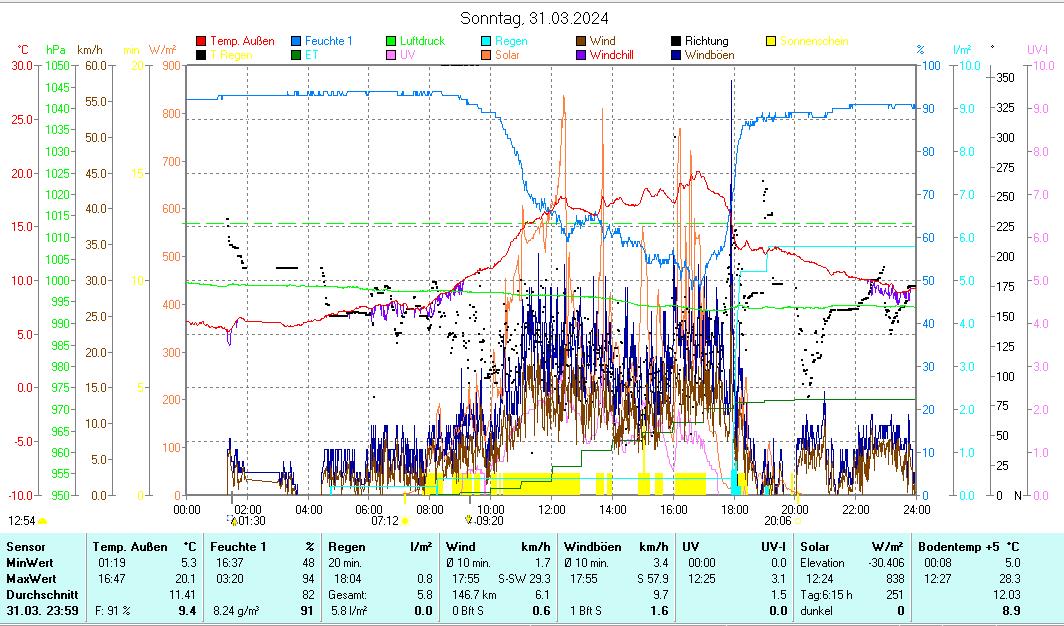The width and height of the screenshot is (1064, 626).
Task: Click the chart title 'Sonntag, 31.03.2024'
Action: tap(534, 18)
